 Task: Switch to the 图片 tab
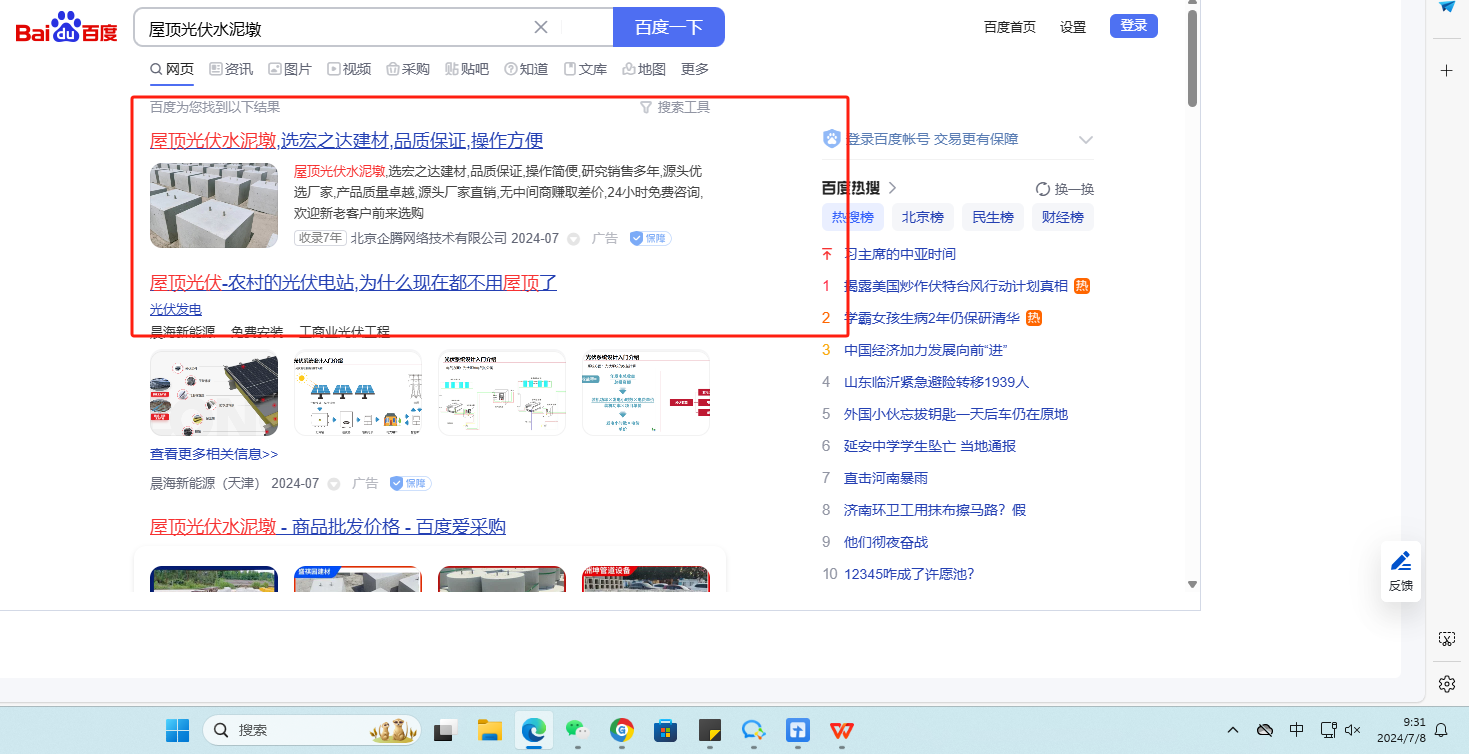tap(290, 69)
